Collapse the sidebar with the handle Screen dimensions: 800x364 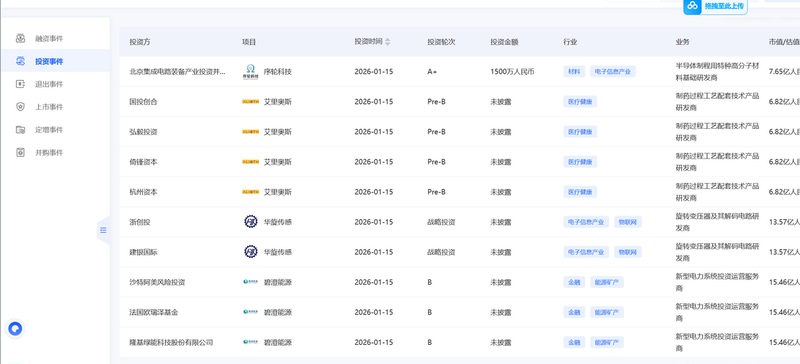click(104, 230)
